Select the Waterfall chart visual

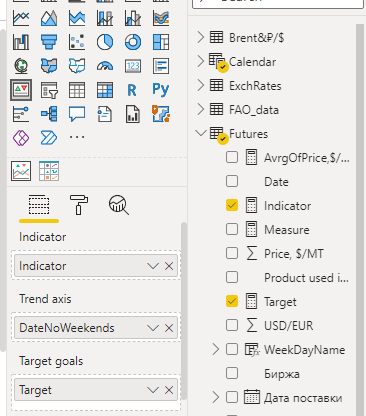[x=21, y=42]
